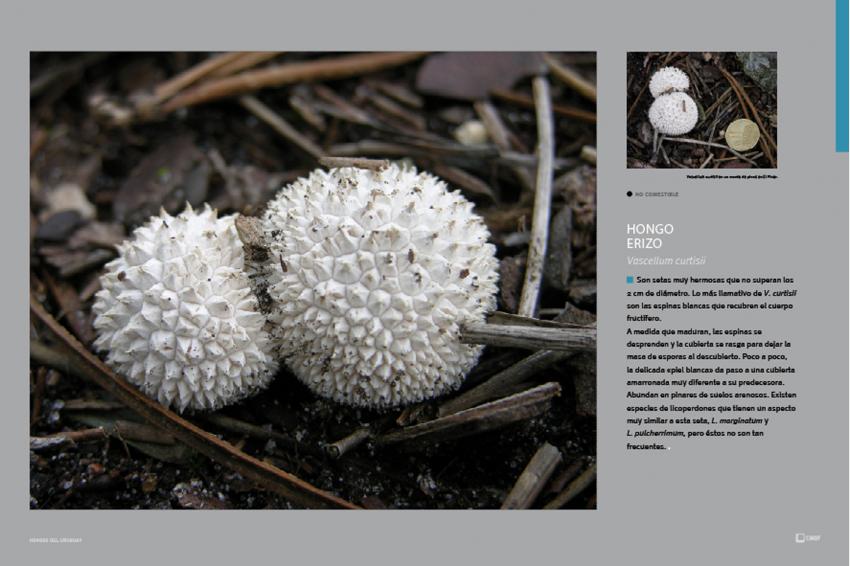Viewport: 850px width, 566px height.
Task: Click the coin in the thumbnail photo
Action: (742, 134)
